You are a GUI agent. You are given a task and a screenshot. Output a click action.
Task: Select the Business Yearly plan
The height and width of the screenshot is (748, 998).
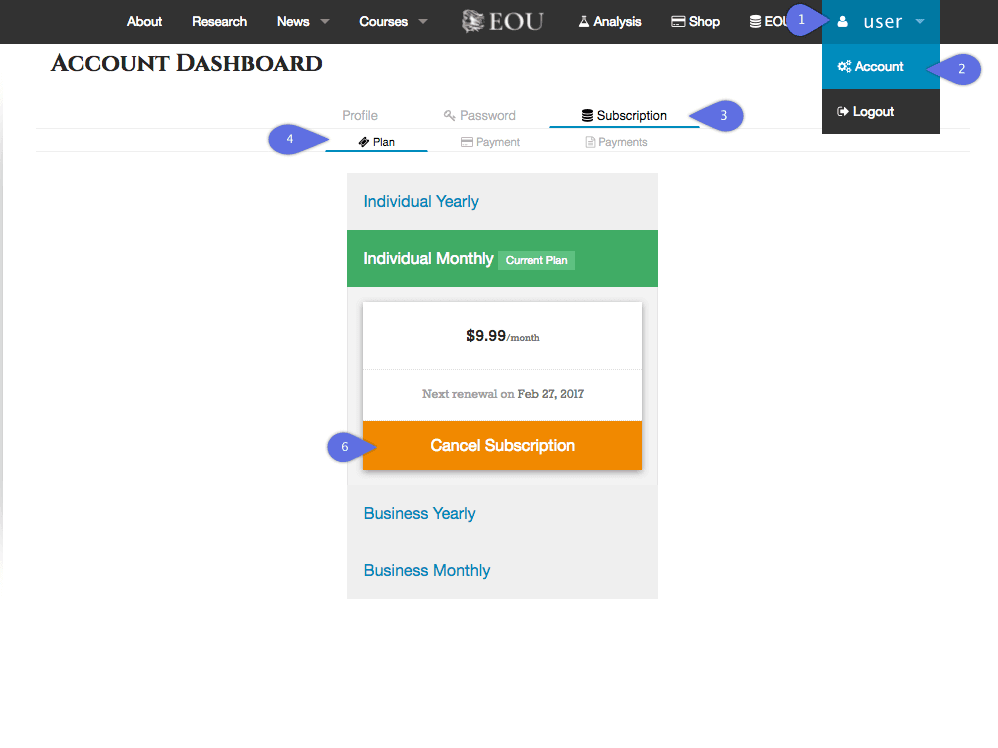pyautogui.click(x=419, y=514)
